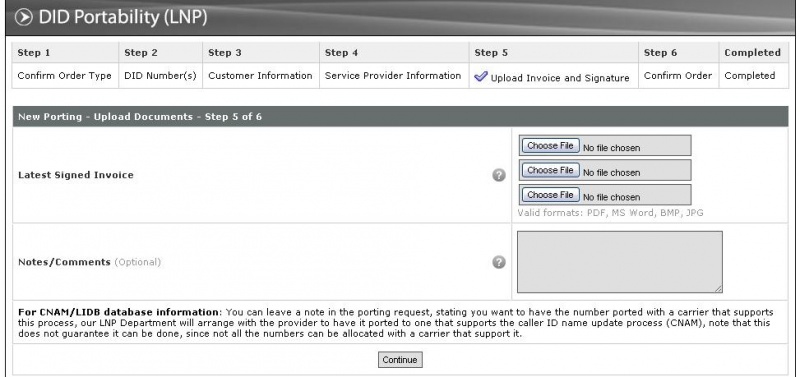
Task: Click the 'Customer Information' step text
Action: click(260, 76)
